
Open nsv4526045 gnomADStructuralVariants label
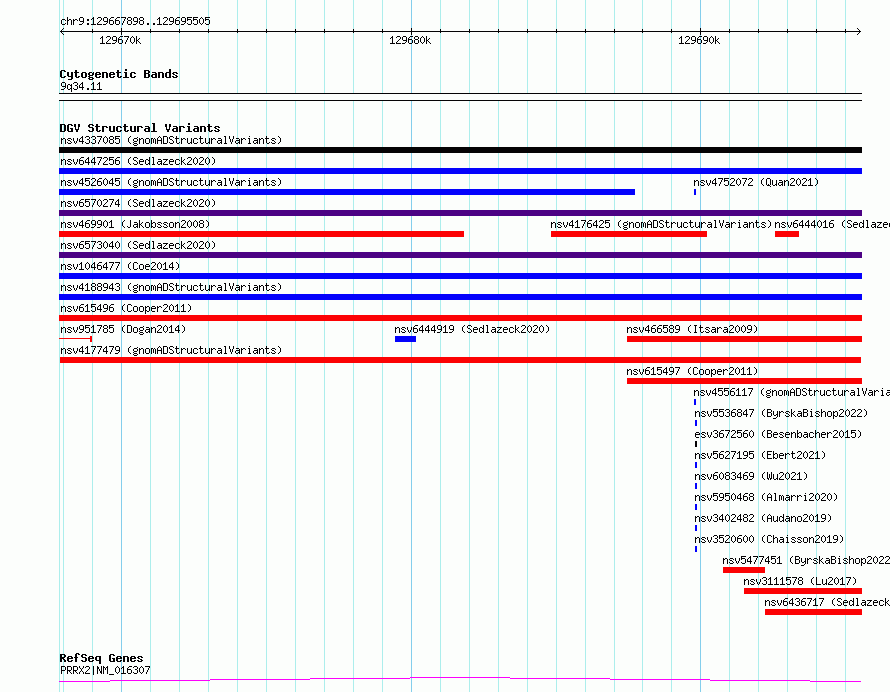click(x=171, y=182)
